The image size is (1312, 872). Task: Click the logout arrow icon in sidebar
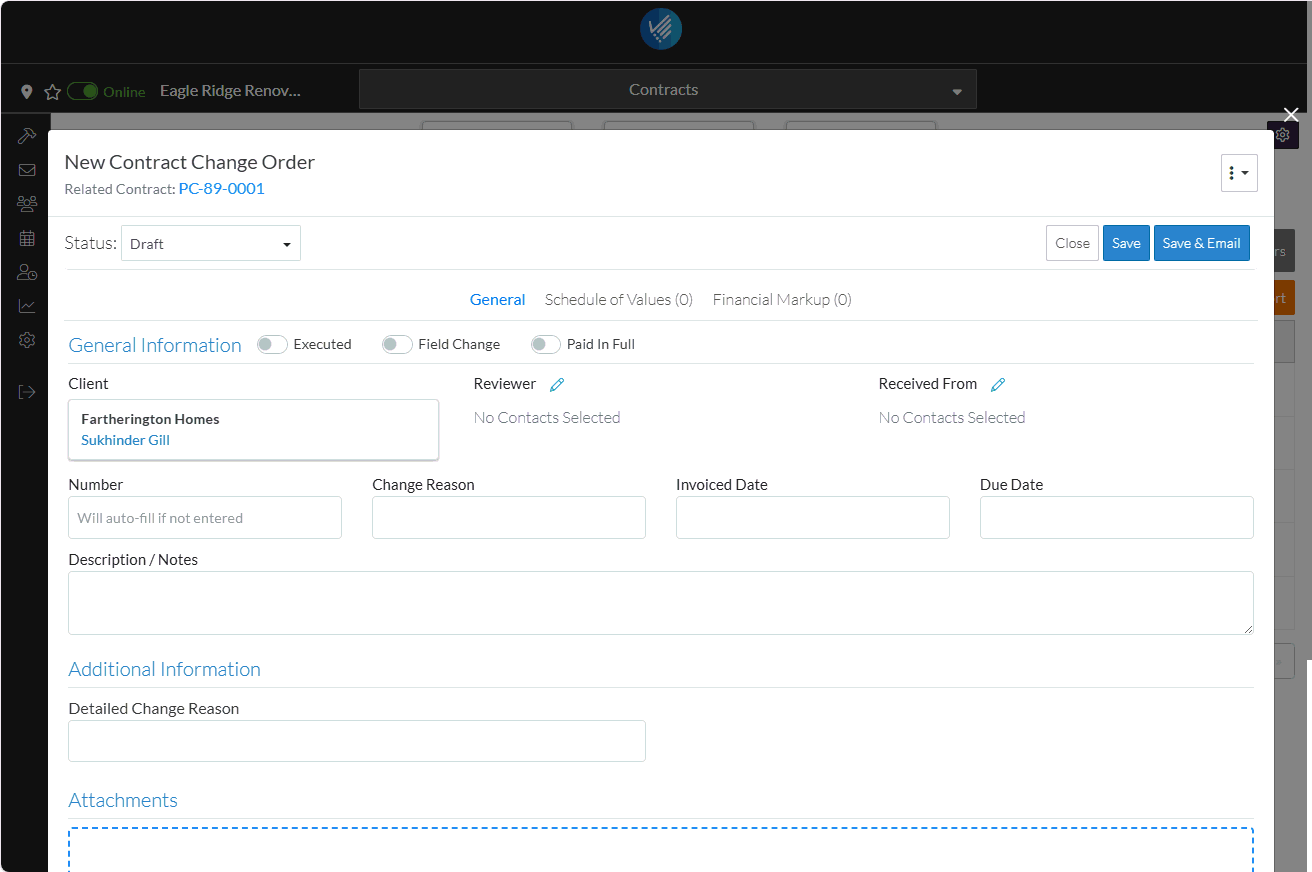(27, 392)
